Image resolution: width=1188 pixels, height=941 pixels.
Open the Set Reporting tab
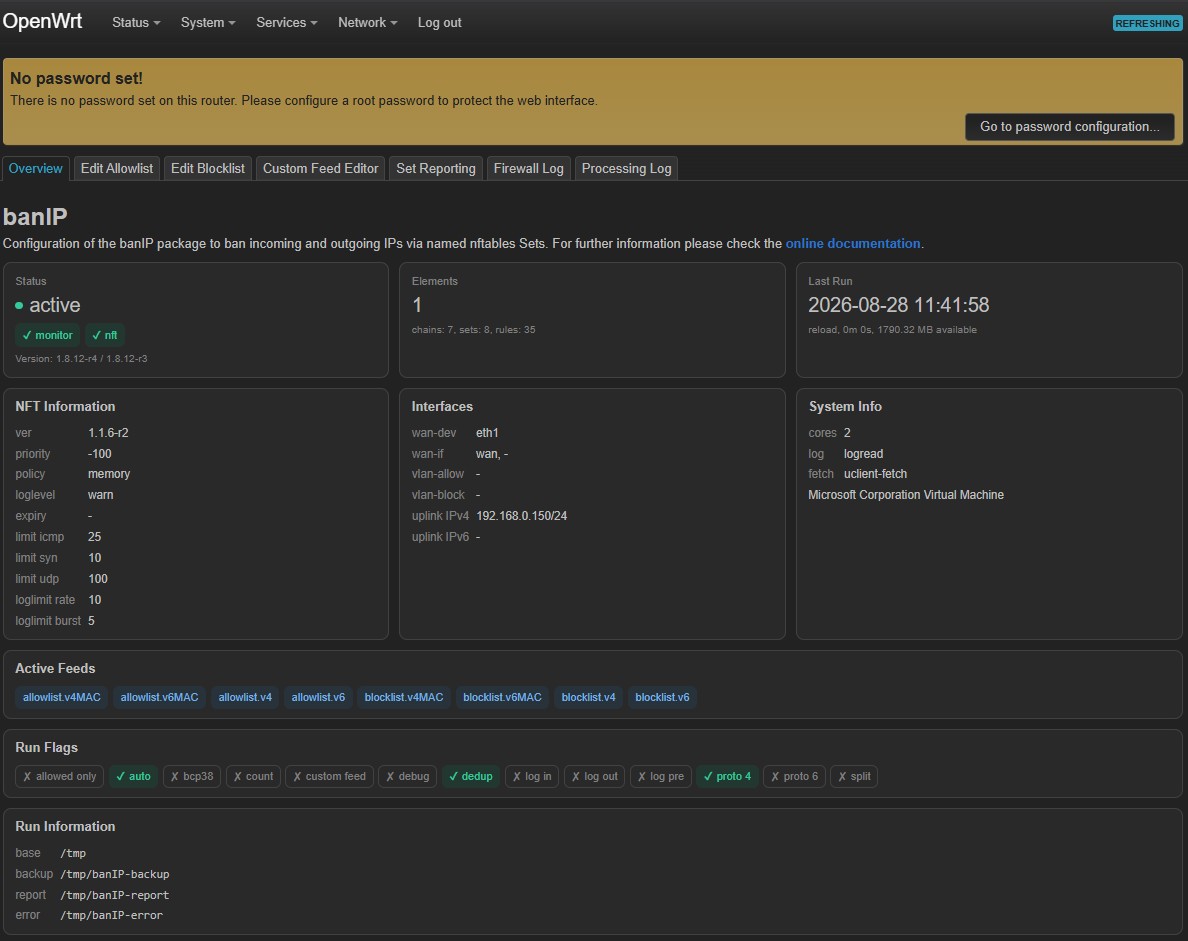coord(436,168)
